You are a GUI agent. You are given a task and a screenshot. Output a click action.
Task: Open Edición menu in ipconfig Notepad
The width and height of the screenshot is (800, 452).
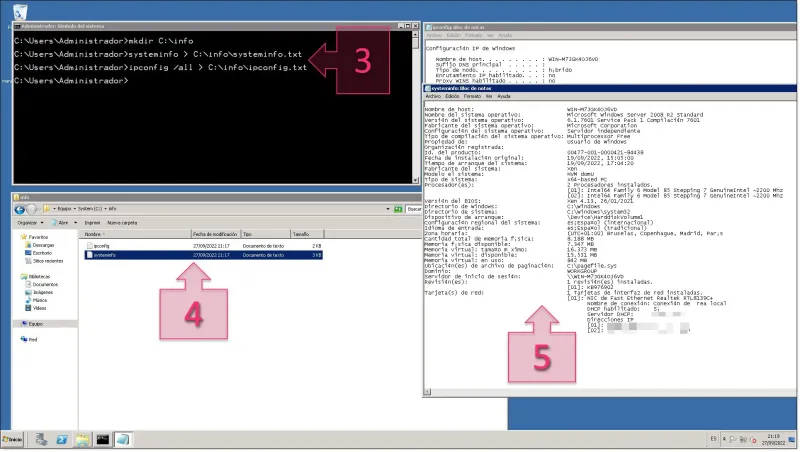(x=452, y=35)
